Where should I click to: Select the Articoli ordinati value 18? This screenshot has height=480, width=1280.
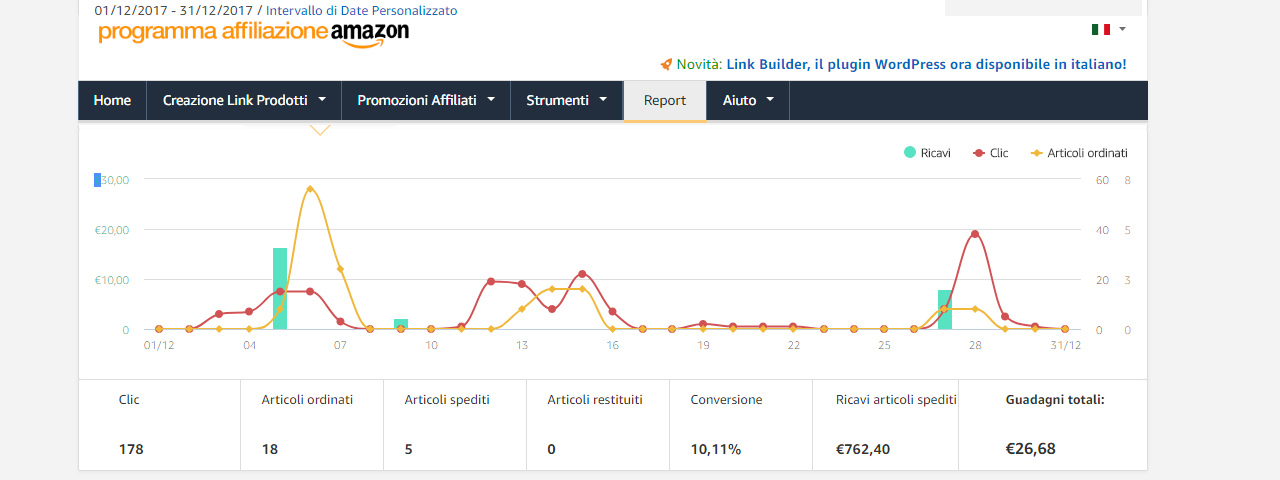(x=270, y=449)
